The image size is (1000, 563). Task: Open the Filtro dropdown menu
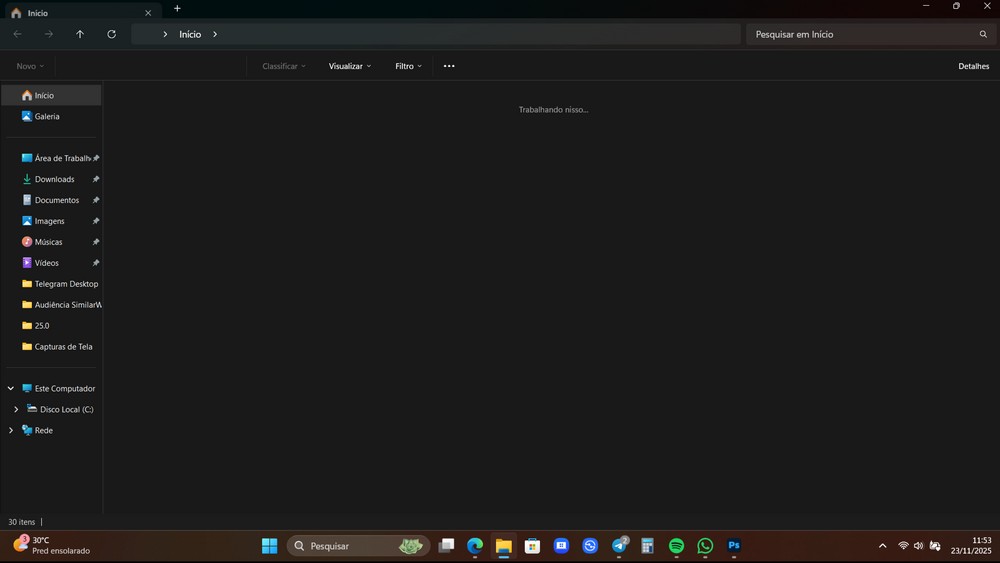[408, 66]
